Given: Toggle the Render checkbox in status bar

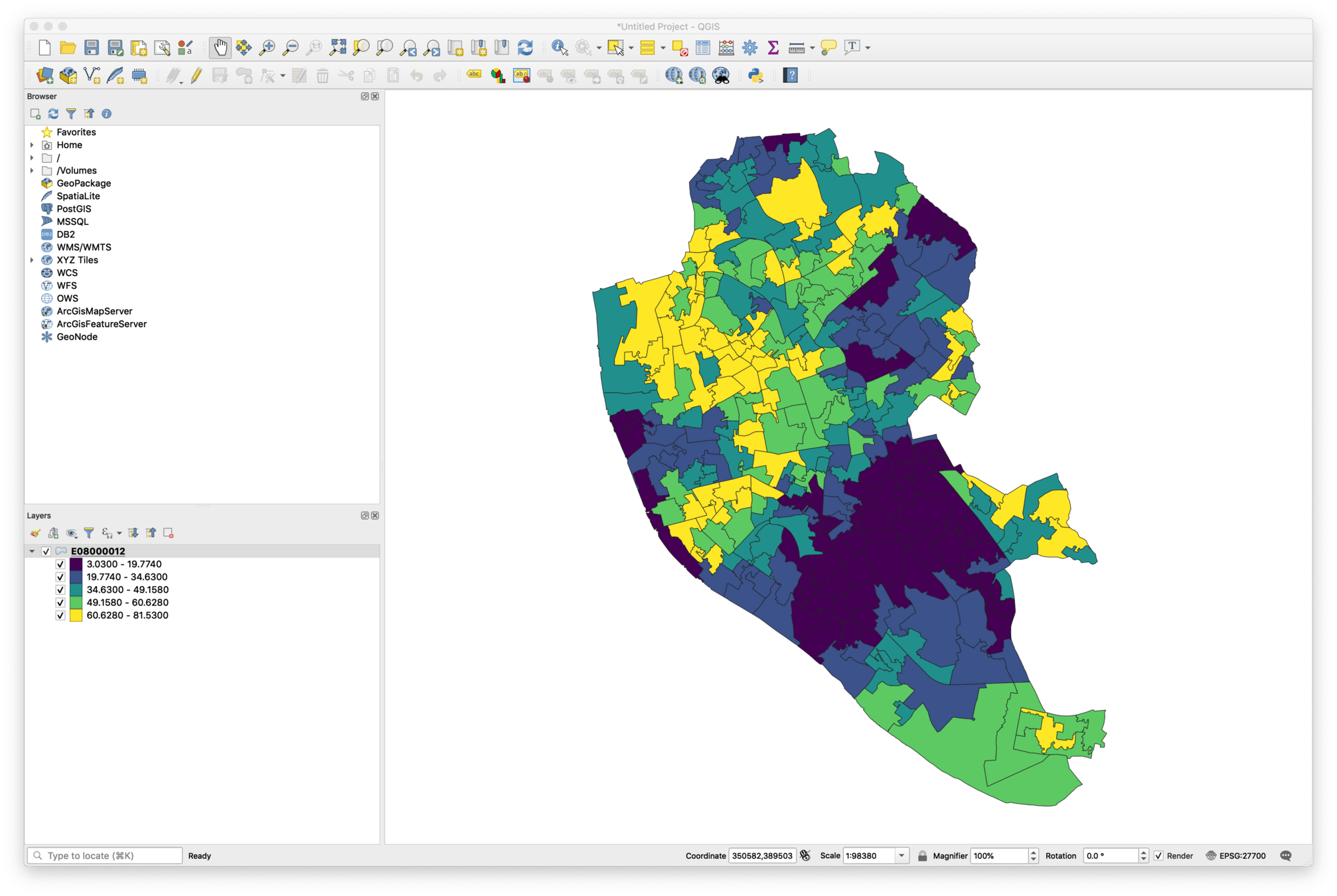Looking at the screenshot, I should pos(1158,856).
